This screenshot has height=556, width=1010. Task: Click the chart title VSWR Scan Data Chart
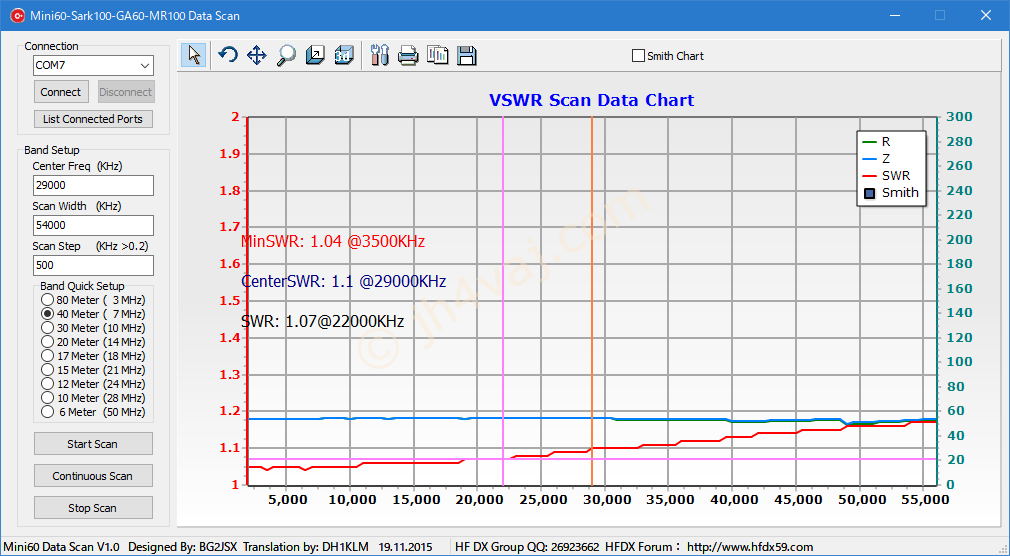(x=591, y=100)
